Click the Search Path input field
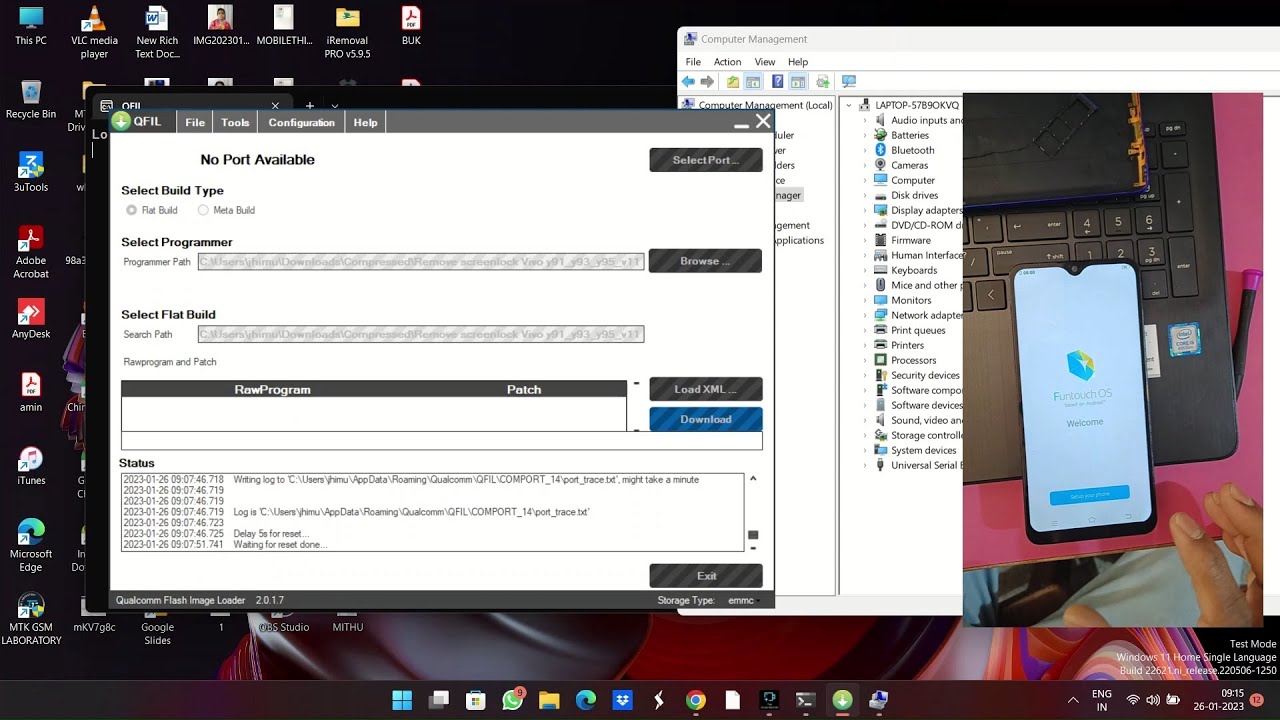 pos(421,334)
